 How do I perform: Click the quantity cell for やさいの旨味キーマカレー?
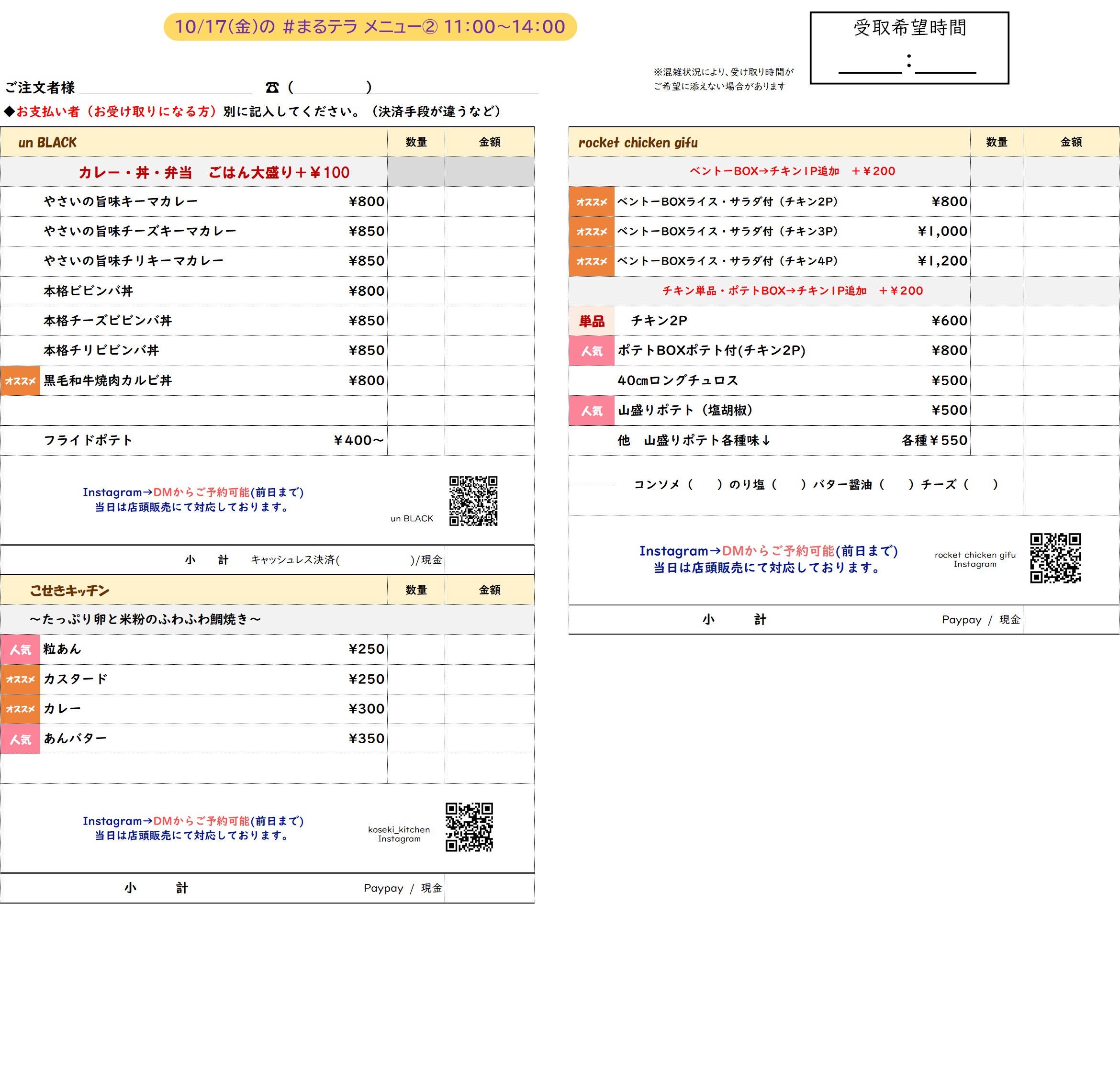click(415, 201)
